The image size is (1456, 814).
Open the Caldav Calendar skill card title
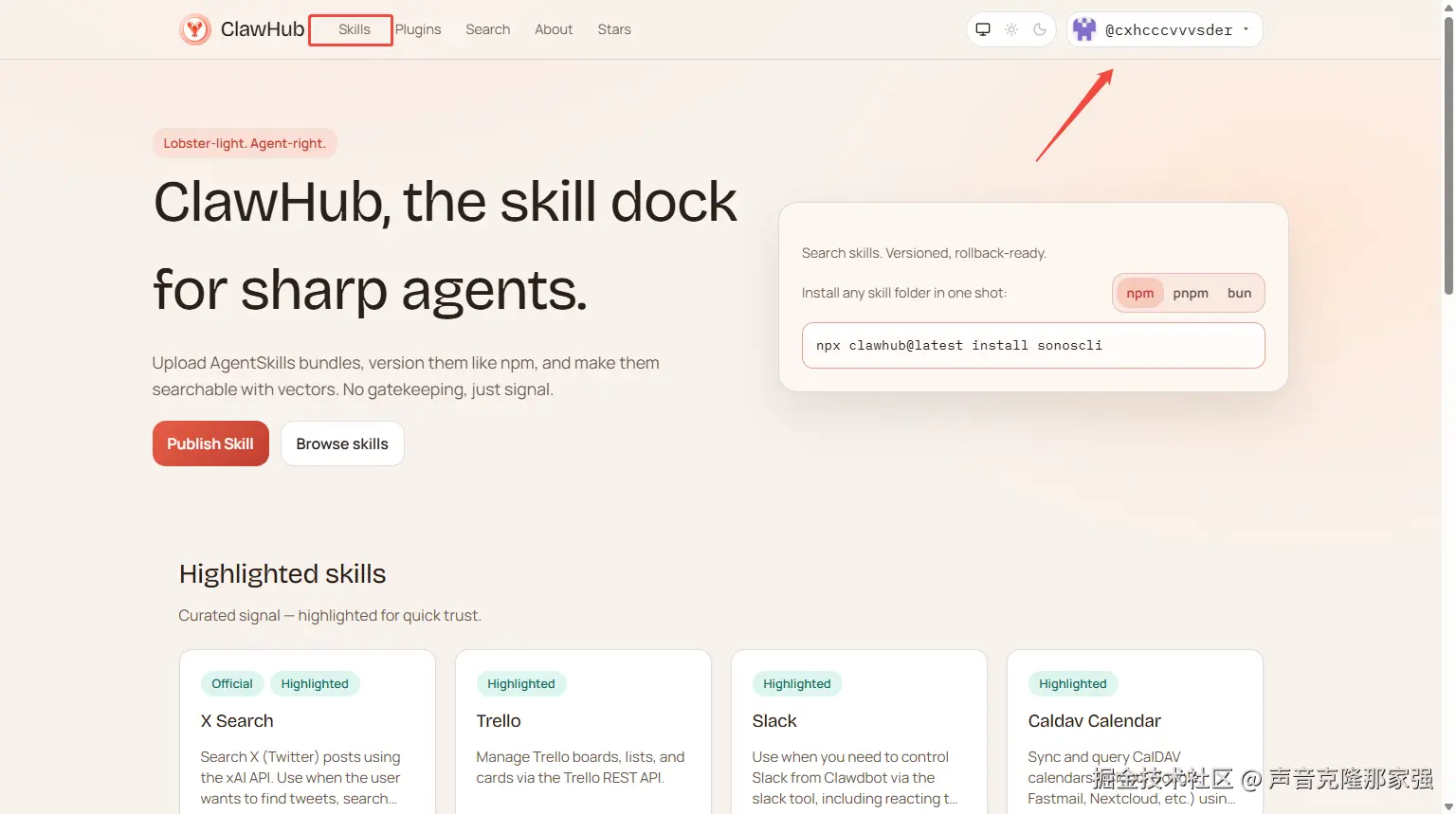pos(1094,721)
